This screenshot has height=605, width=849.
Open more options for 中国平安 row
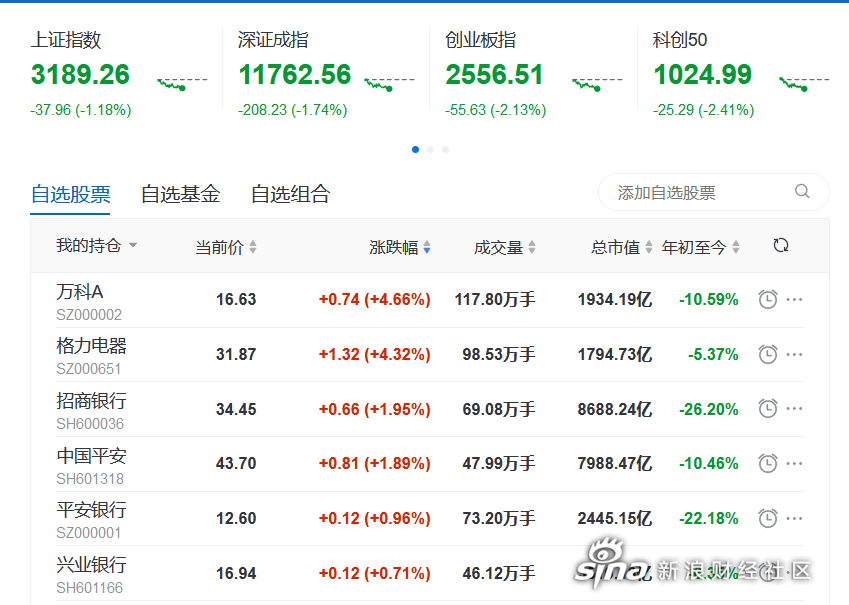pos(794,463)
